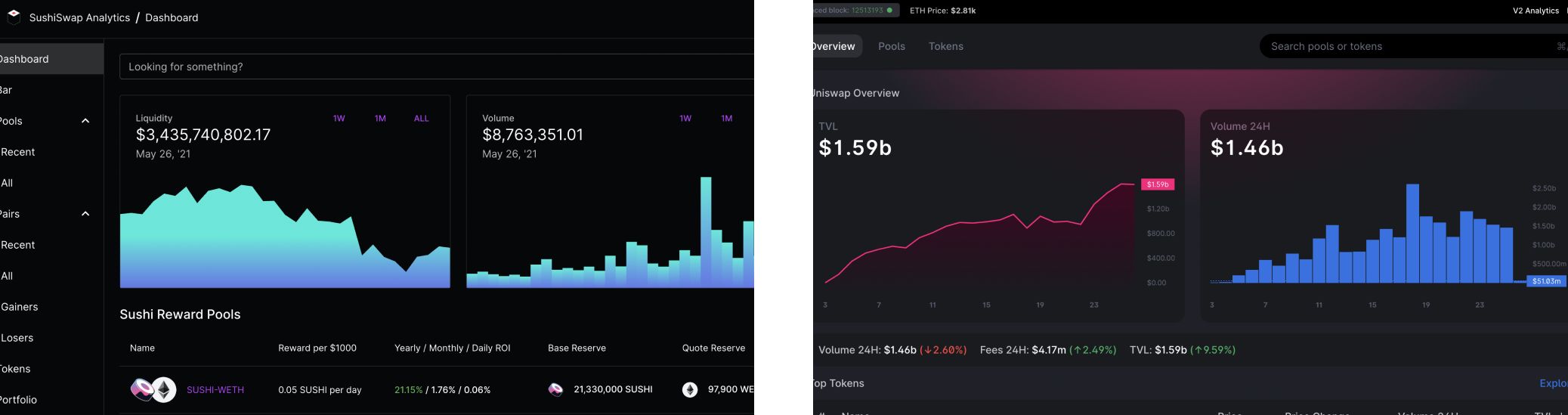Screen dimensions: 1568x415
Task: Set Volume chart range to 1M
Action: tap(727, 119)
